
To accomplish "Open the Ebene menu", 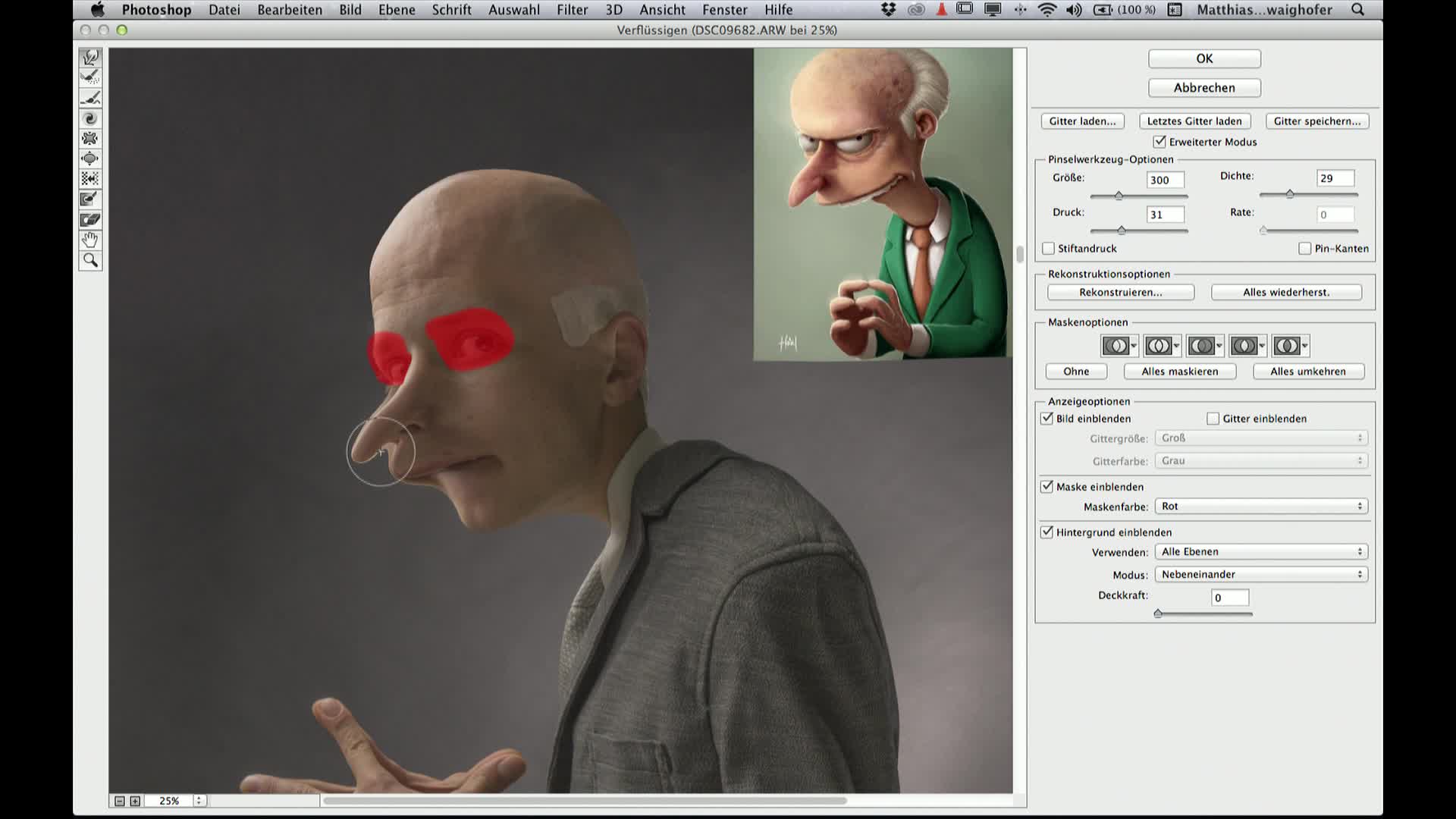I will tap(397, 10).
